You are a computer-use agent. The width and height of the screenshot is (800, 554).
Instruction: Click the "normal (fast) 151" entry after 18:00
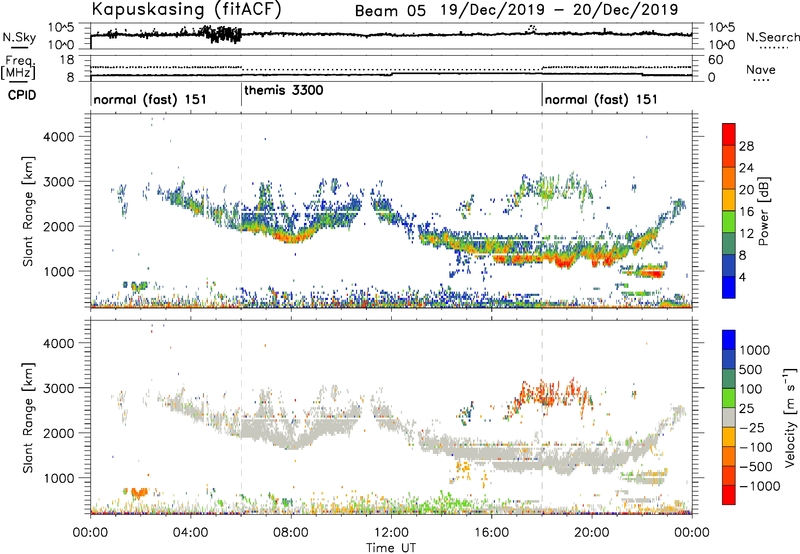point(601,99)
